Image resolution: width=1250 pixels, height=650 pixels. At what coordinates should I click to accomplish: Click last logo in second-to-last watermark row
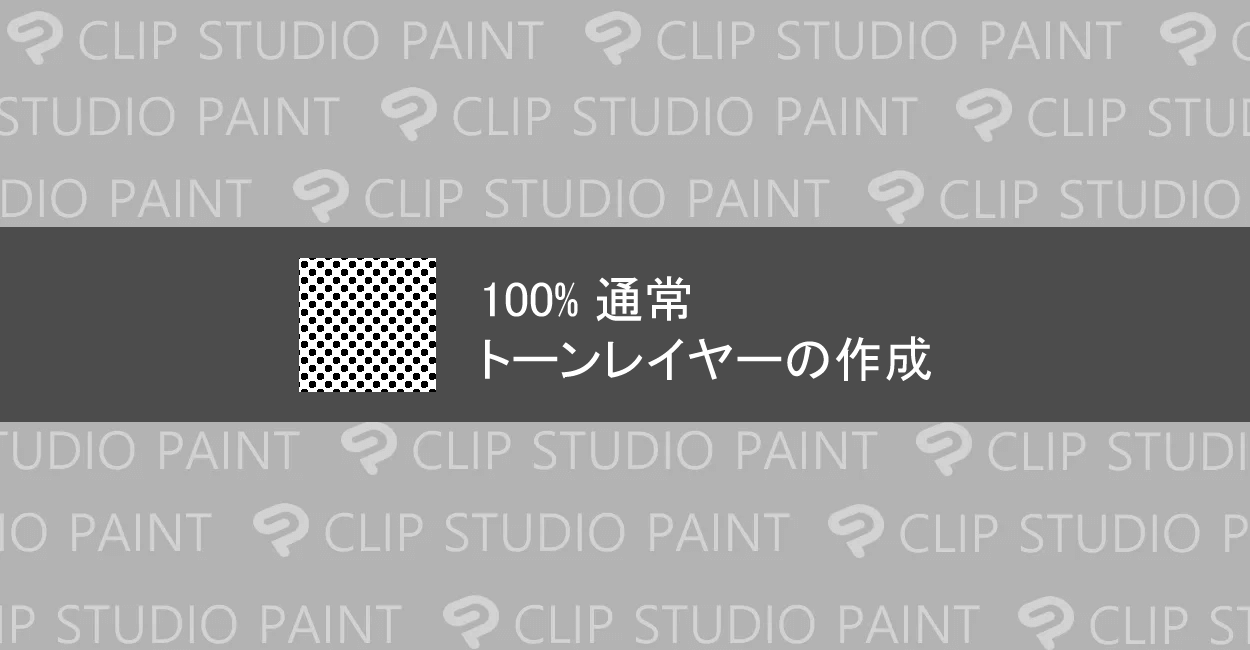point(858,530)
